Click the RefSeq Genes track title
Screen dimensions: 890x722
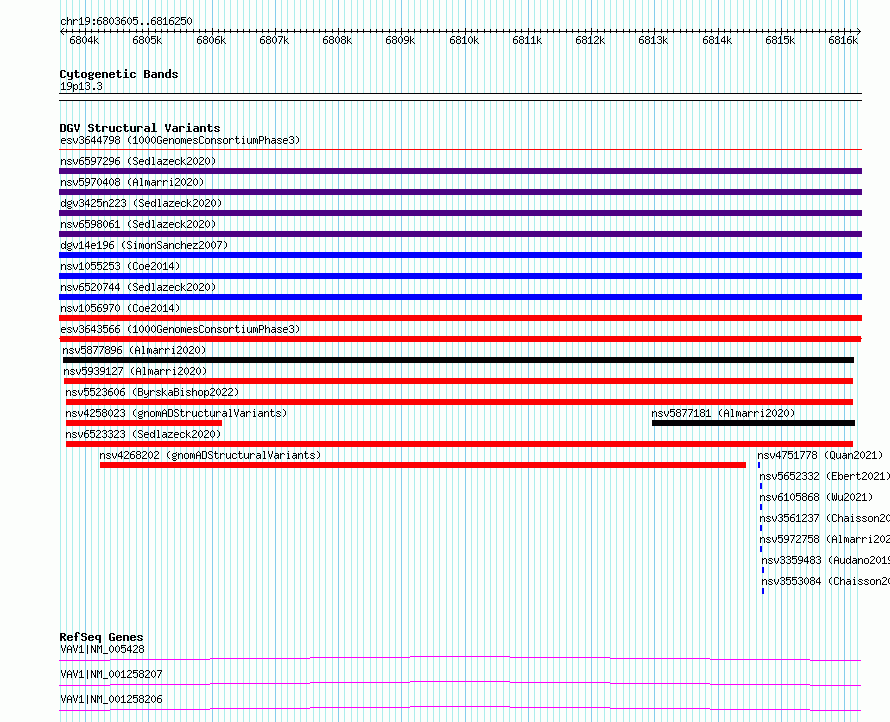tap(101, 637)
